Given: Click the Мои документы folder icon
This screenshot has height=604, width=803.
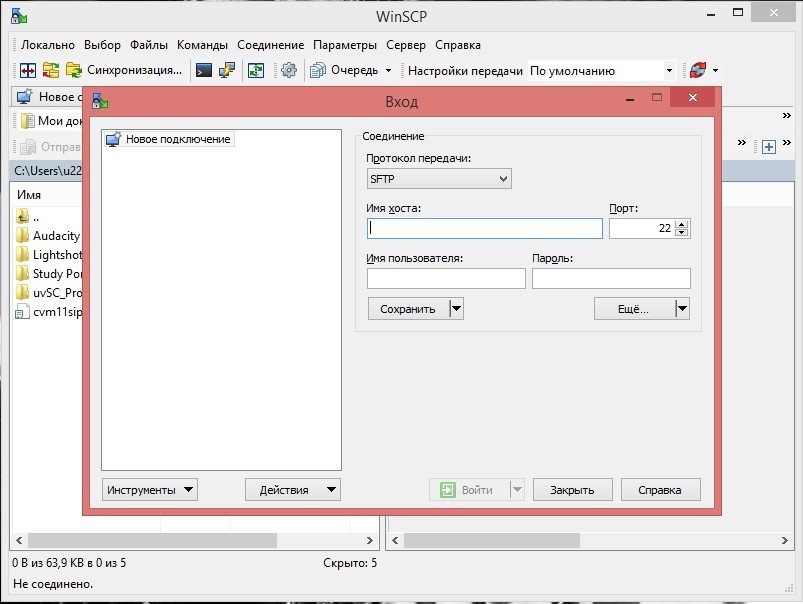Looking at the screenshot, I should [28, 121].
